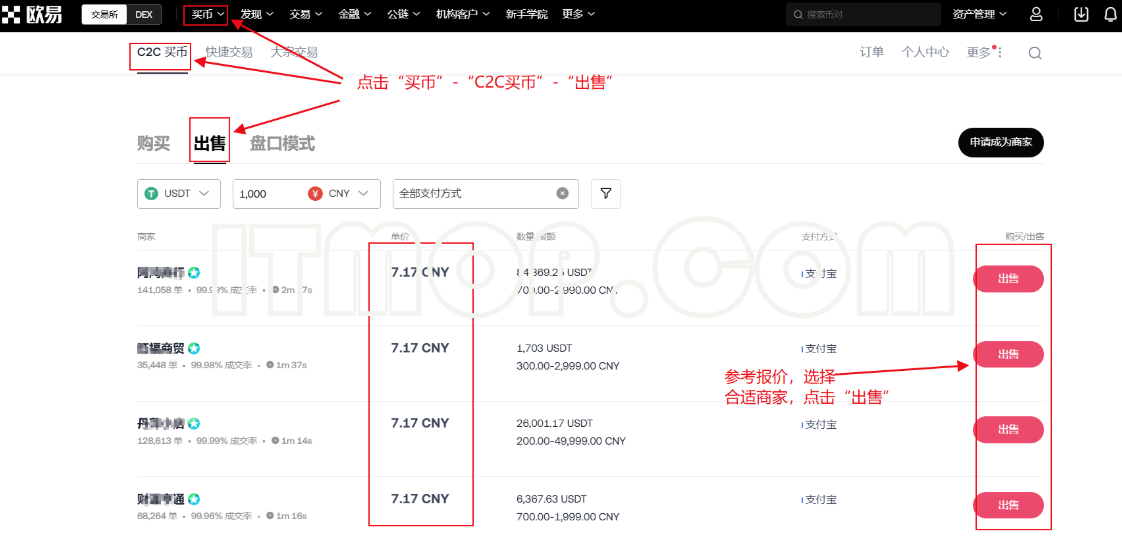The width and height of the screenshot is (1122, 548).
Task: Click 出售 for the first merchant
Action: click(x=1008, y=279)
